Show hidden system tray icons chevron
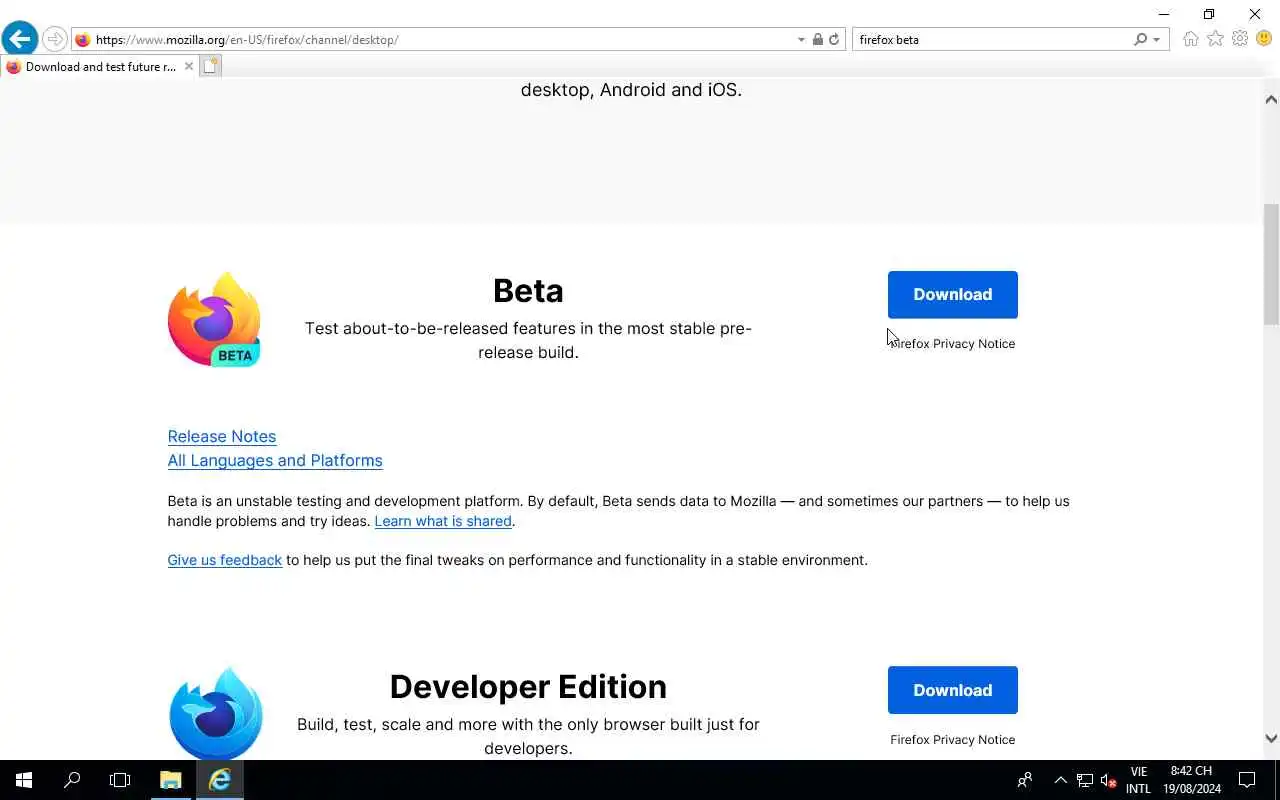 pyautogui.click(x=1061, y=780)
